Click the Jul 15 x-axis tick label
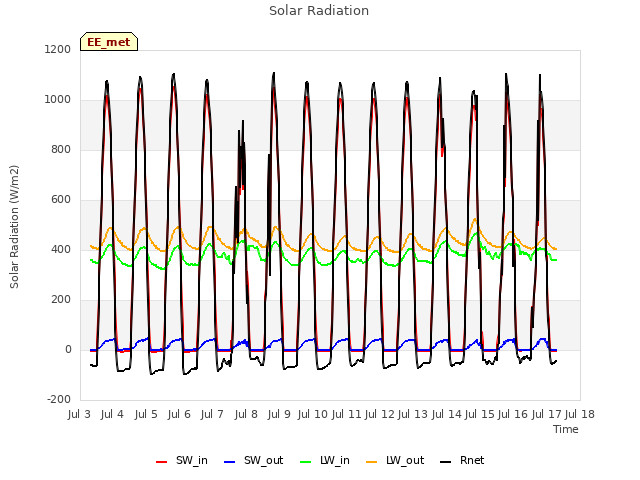The height and width of the screenshot is (480, 640). (480, 414)
